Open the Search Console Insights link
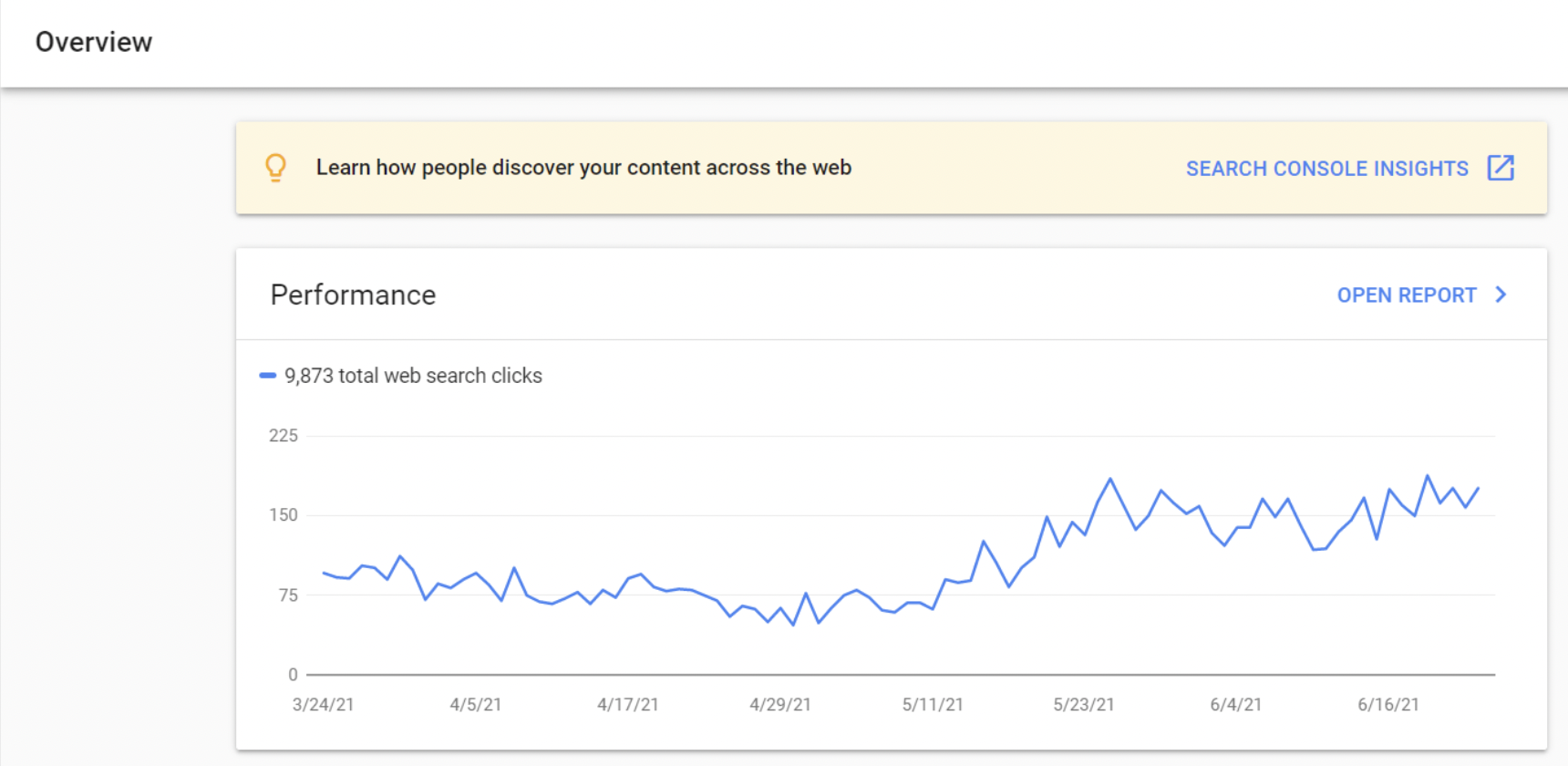Screen dimensions: 1568x766 pyautogui.click(x=1326, y=169)
